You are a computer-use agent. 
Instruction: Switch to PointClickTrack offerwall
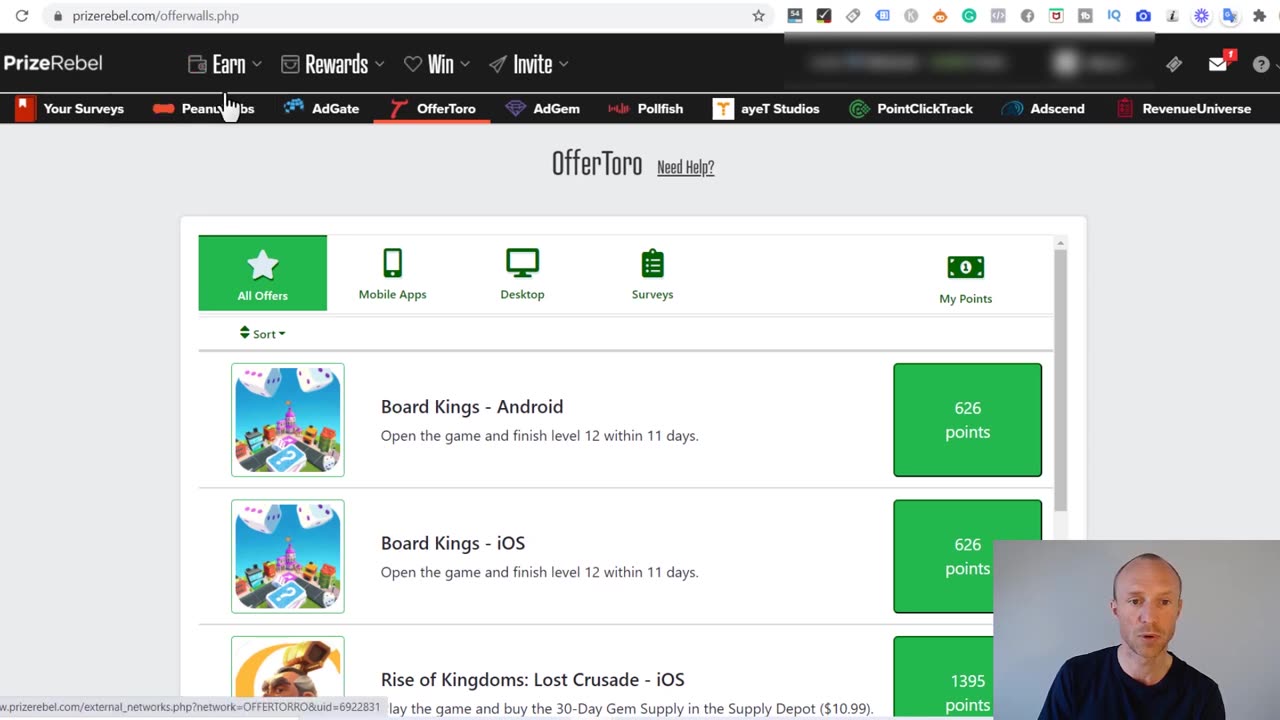pyautogui.click(x=911, y=109)
